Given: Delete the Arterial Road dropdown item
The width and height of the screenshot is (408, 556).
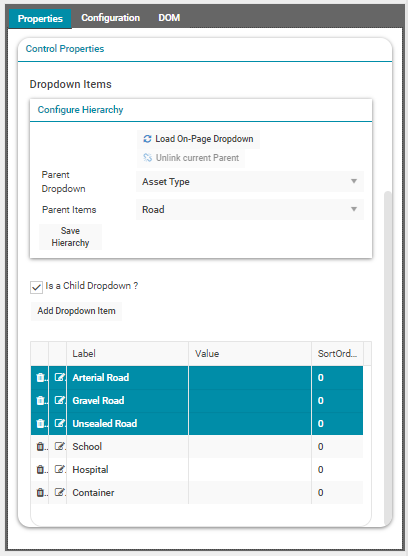Looking at the screenshot, I should pyautogui.click(x=40, y=378).
